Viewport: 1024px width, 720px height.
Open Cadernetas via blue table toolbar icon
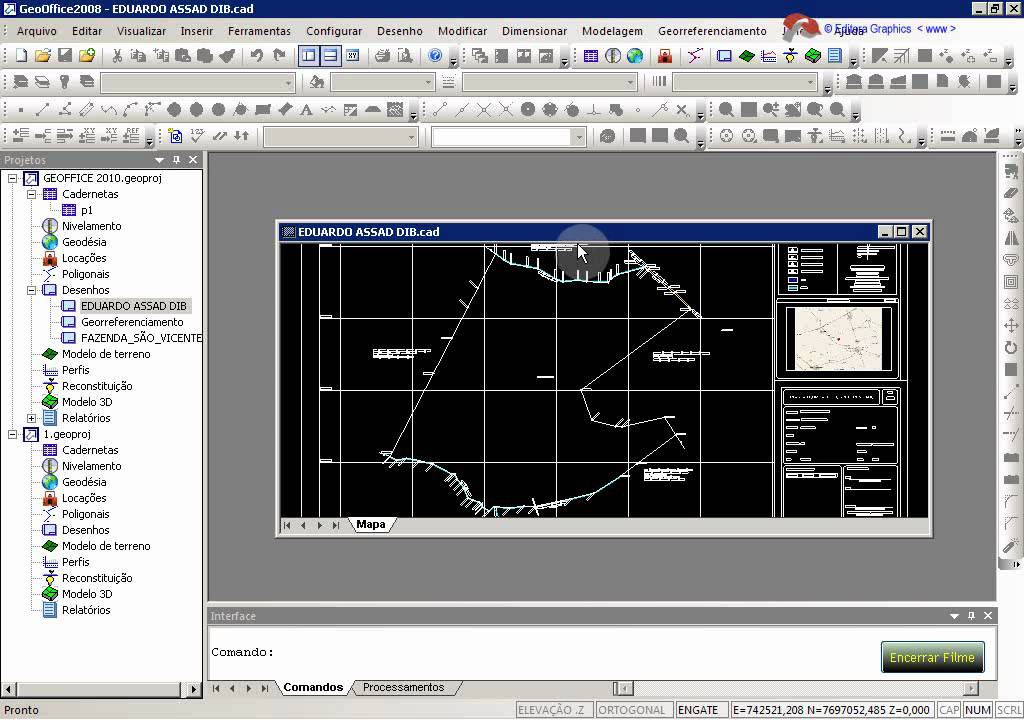click(x=590, y=56)
